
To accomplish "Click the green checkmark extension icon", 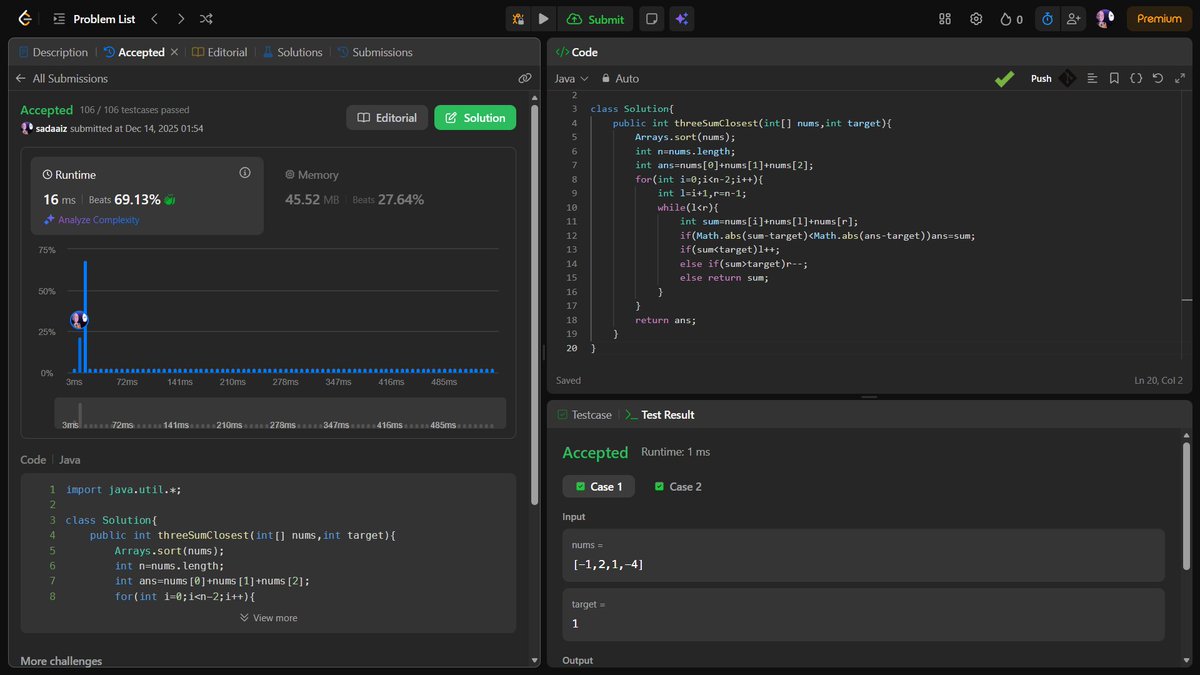I will click(x=1005, y=78).
